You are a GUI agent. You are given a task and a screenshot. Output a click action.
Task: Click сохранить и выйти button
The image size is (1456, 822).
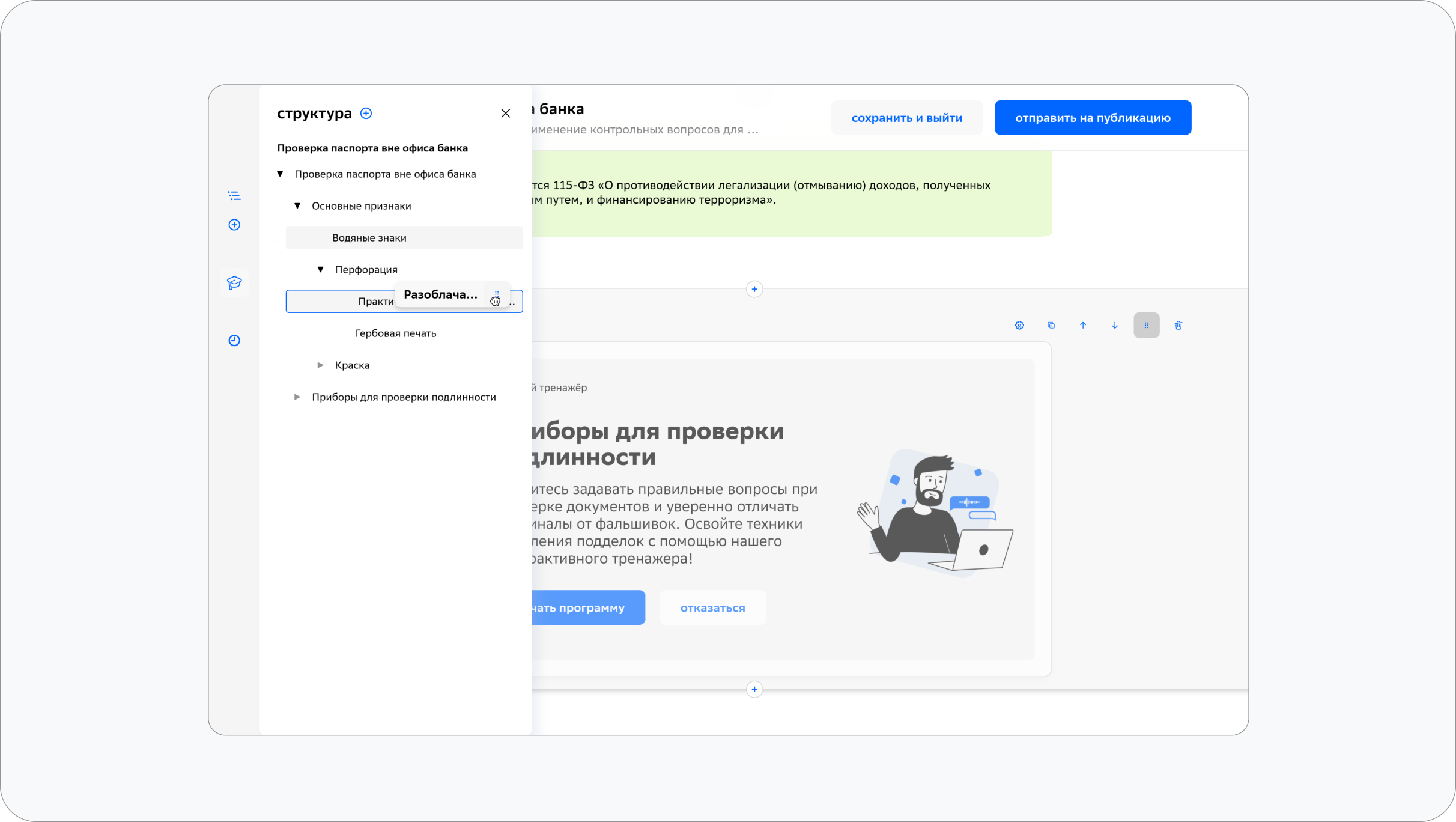click(x=906, y=118)
